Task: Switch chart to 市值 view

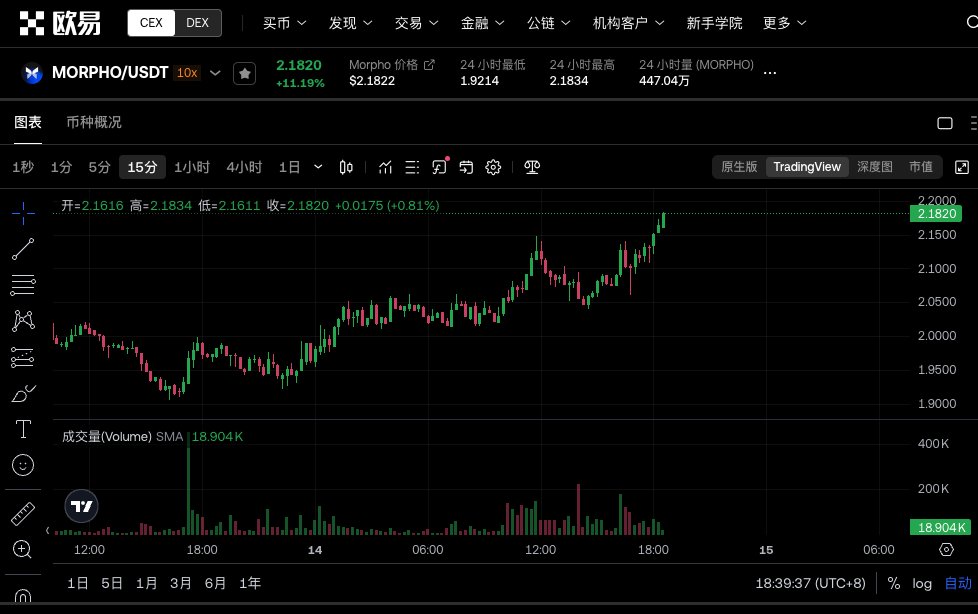Action: pos(921,167)
